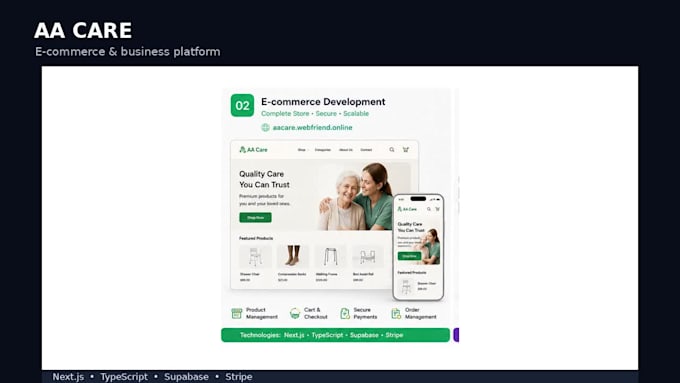Click the green Technologies banner

(335, 335)
